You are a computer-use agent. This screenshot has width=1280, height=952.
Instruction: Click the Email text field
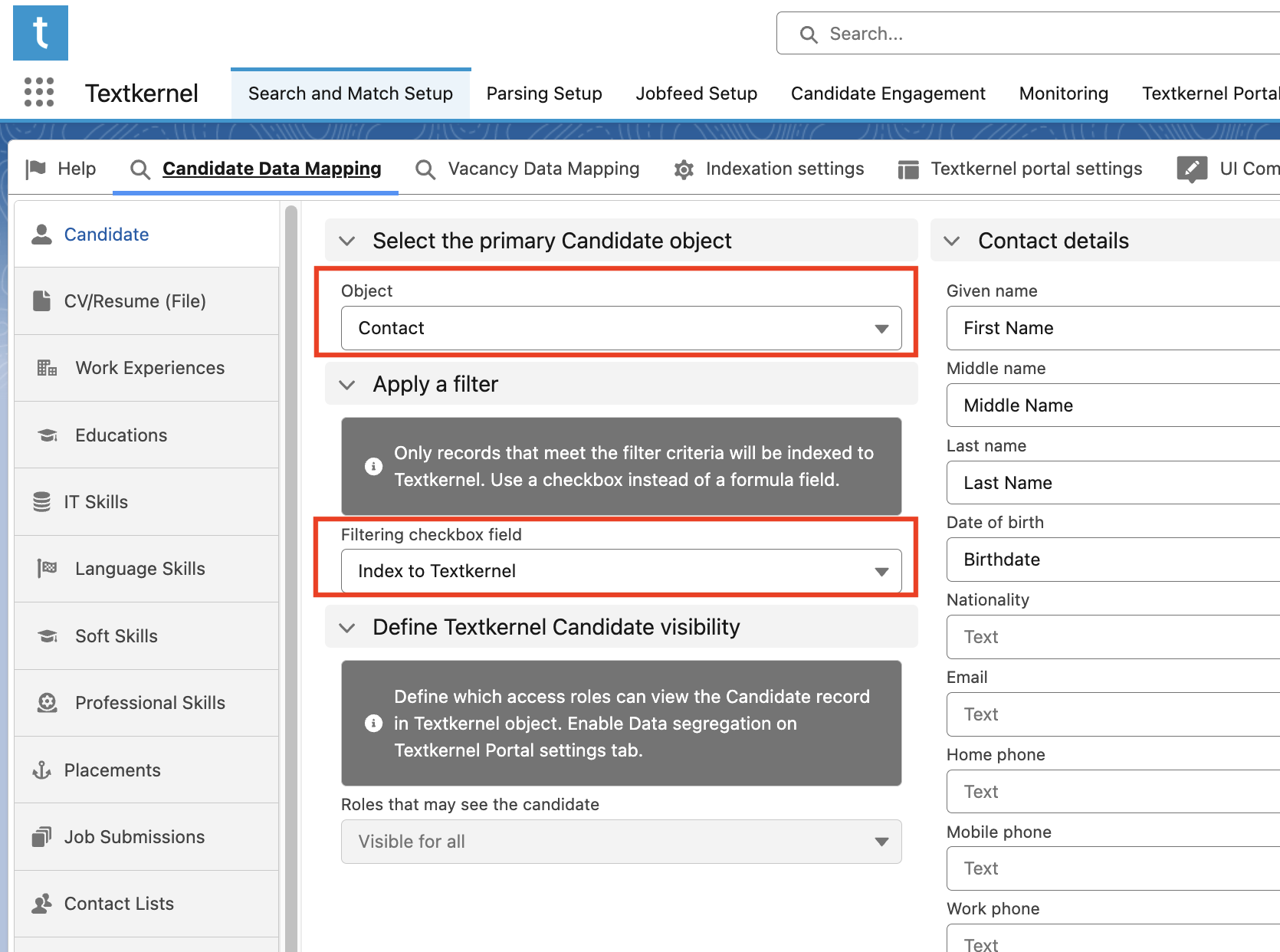1113,714
